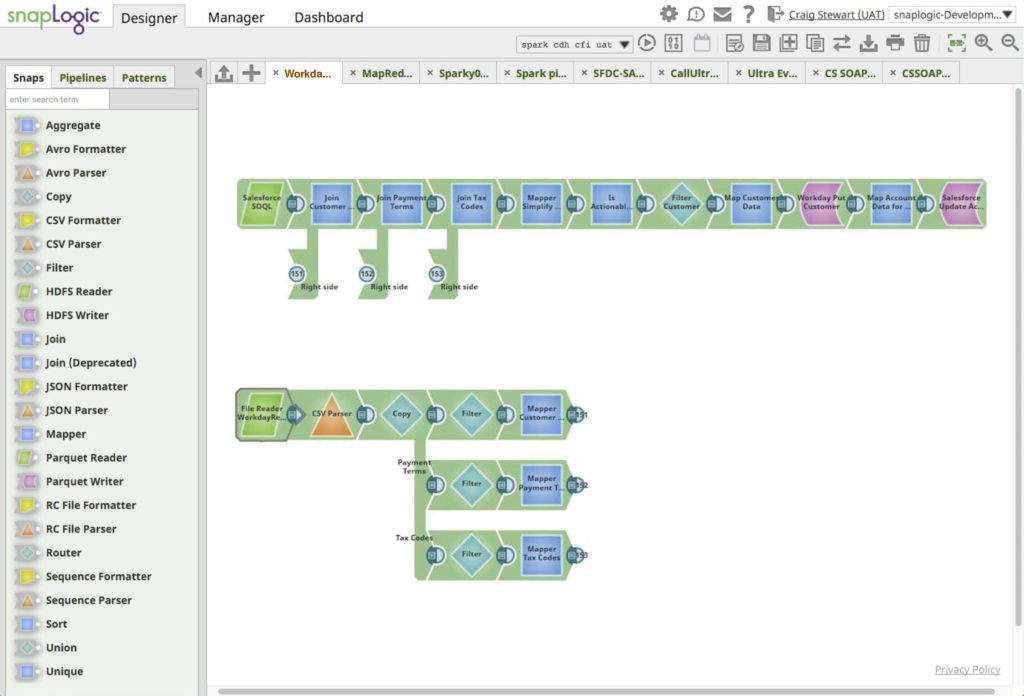Select the Filter Customer snap
Image resolution: width=1024 pixels, height=696 pixels.
tap(681, 204)
